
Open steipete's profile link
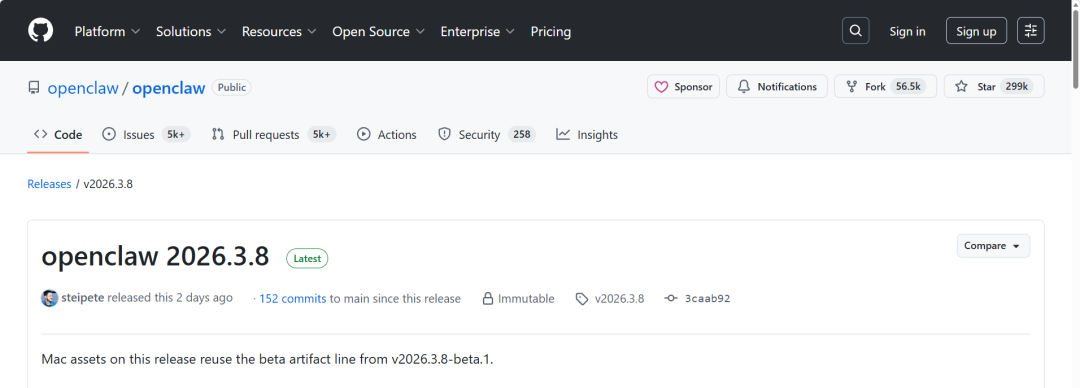click(x=83, y=298)
